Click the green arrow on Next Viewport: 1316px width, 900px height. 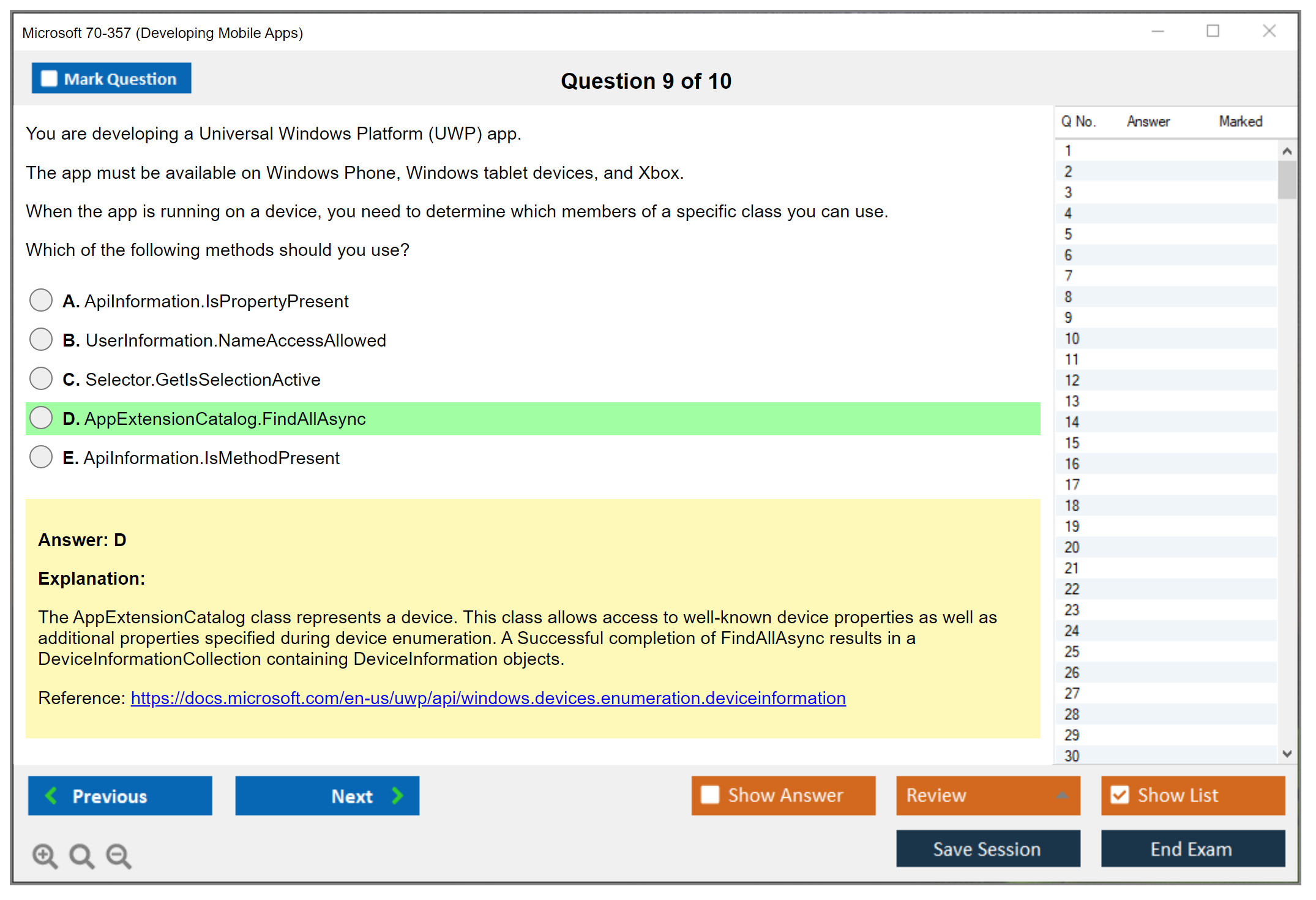pyautogui.click(x=397, y=796)
